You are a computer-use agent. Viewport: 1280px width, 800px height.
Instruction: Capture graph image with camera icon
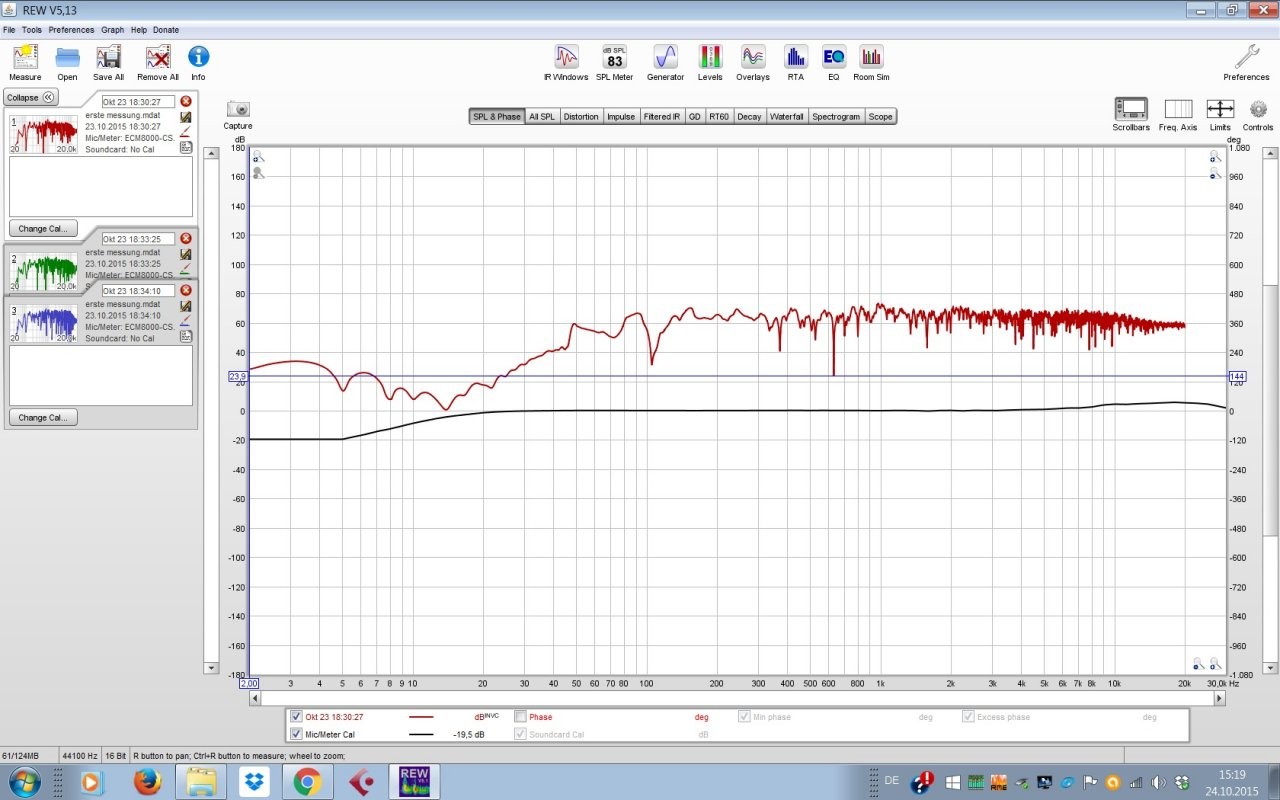pyautogui.click(x=238, y=109)
